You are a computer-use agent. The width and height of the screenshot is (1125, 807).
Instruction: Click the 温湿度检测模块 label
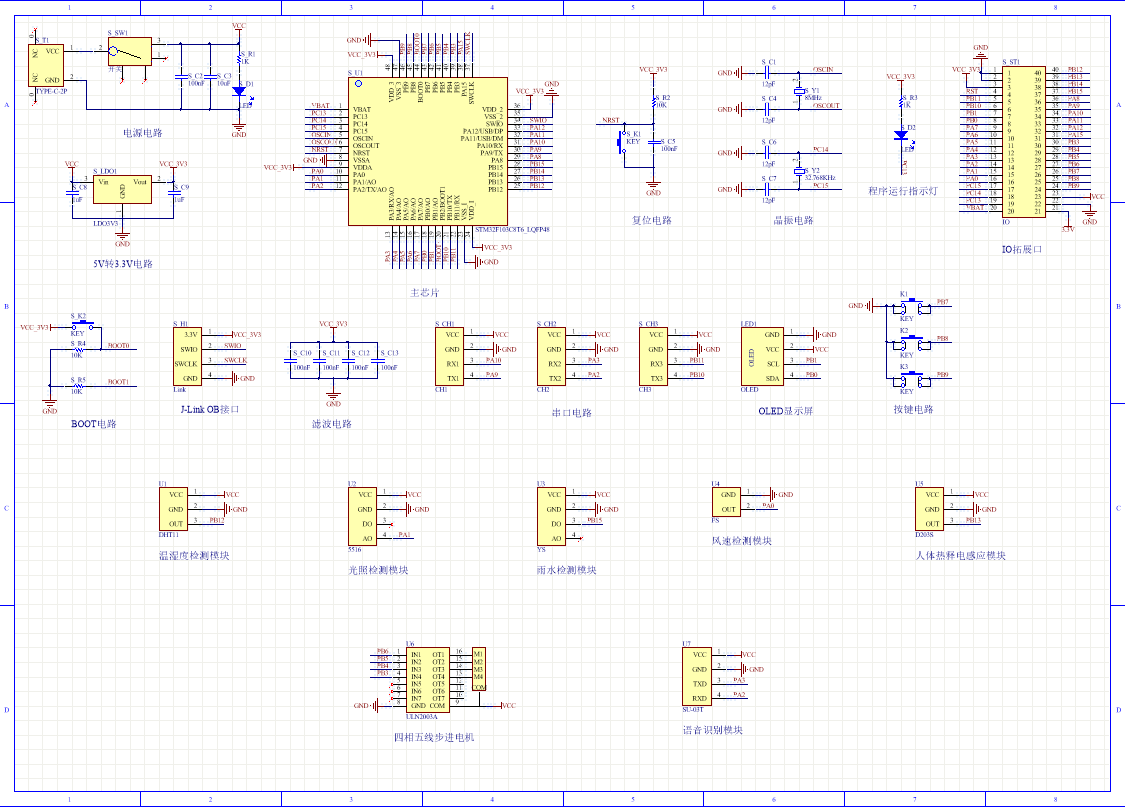click(x=194, y=555)
